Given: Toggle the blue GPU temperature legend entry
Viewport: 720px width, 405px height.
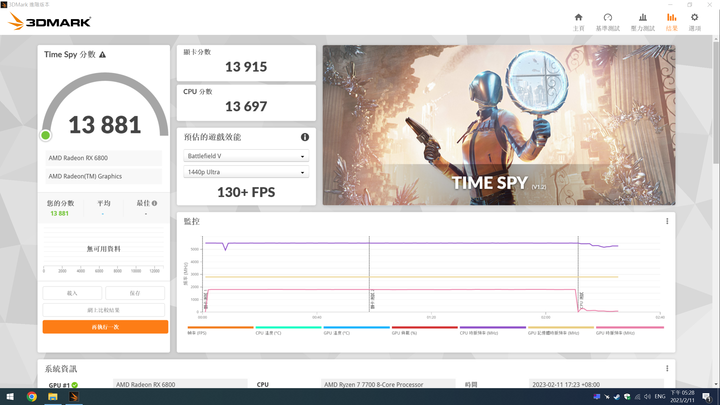Looking at the screenshot, I should point(356,330).
